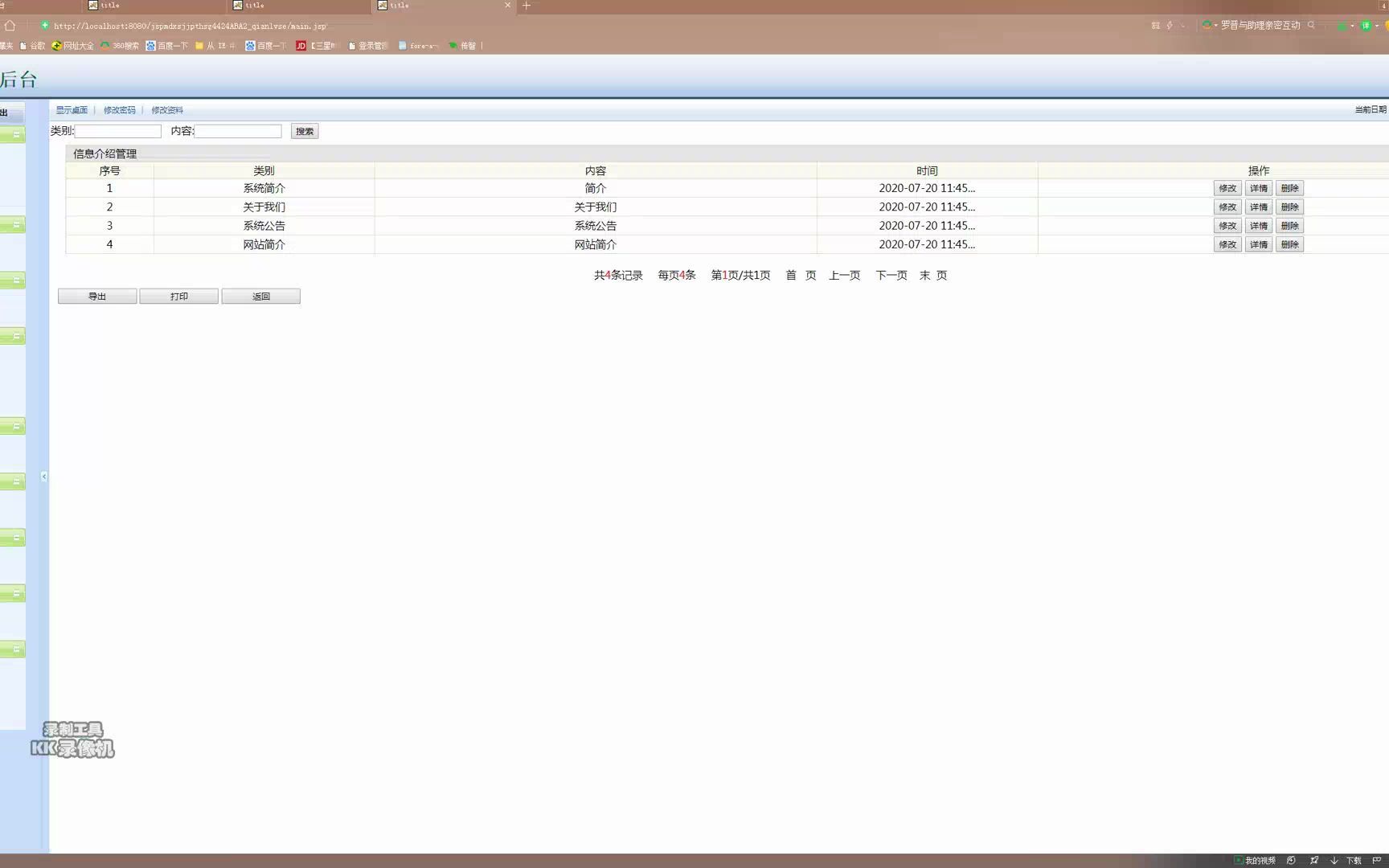Open a new browser tab with plus icon
The image size is (1389, 868).
click(x=527, y=6)
